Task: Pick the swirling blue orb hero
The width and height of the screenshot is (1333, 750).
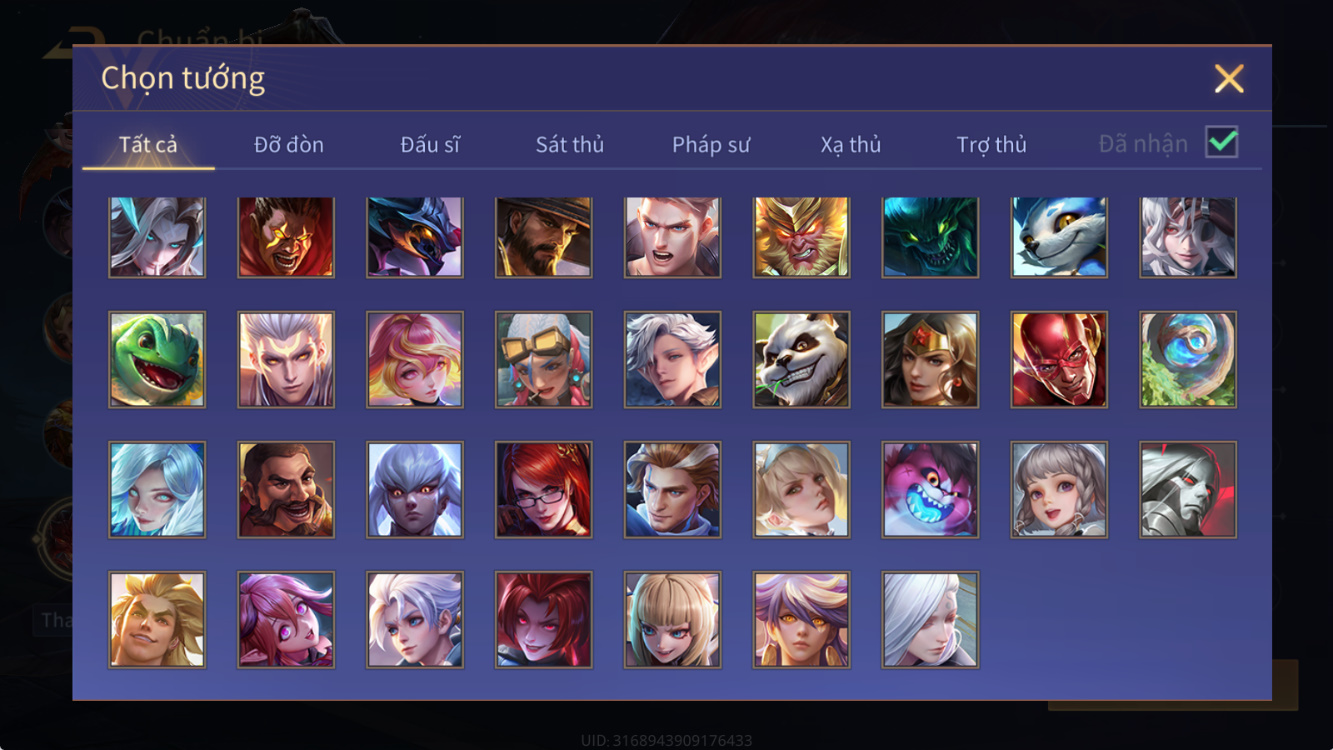Action: click(x=1189, y=360)
